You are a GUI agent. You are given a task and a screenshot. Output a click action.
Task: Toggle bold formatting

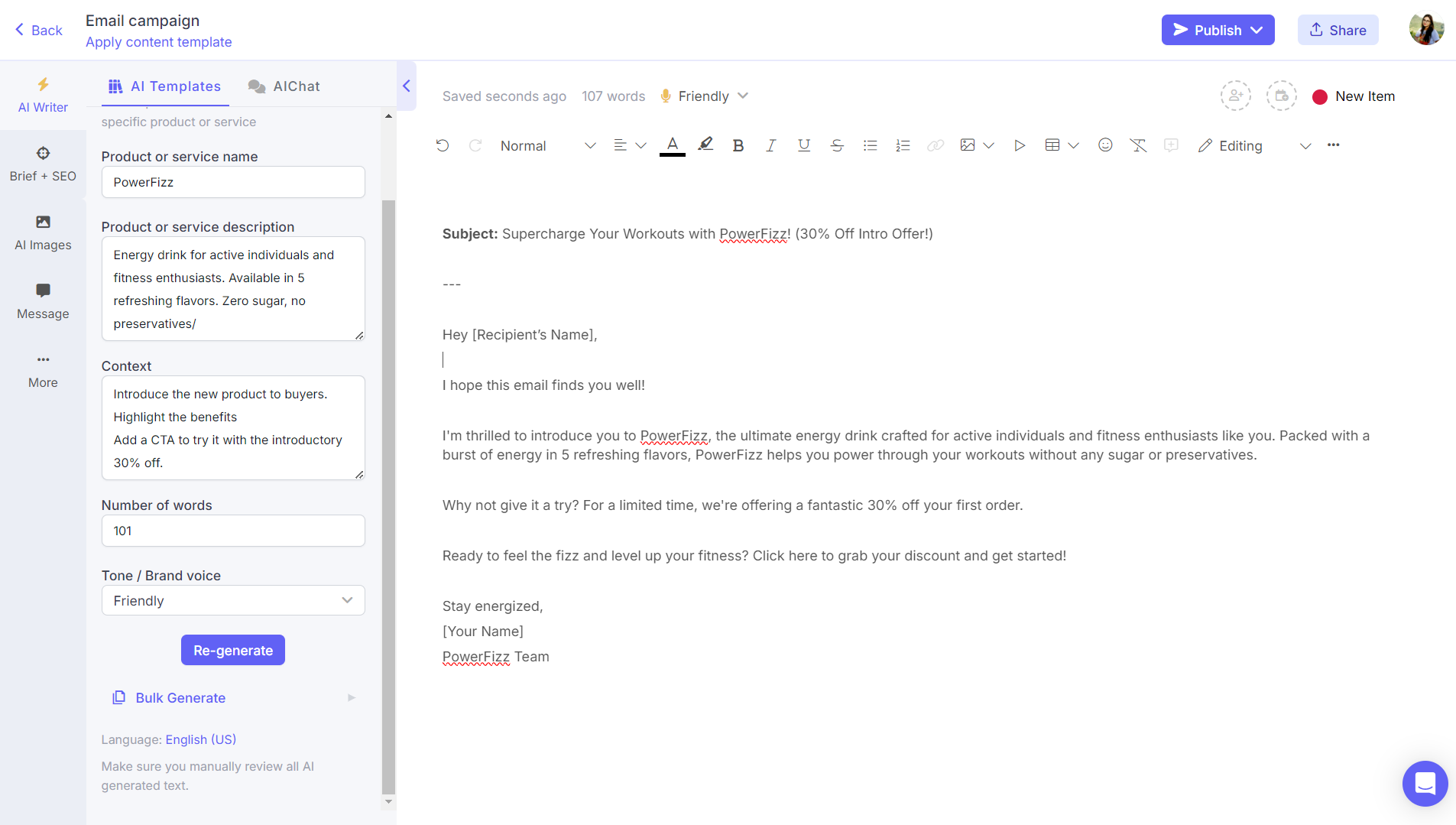[738, 145]
